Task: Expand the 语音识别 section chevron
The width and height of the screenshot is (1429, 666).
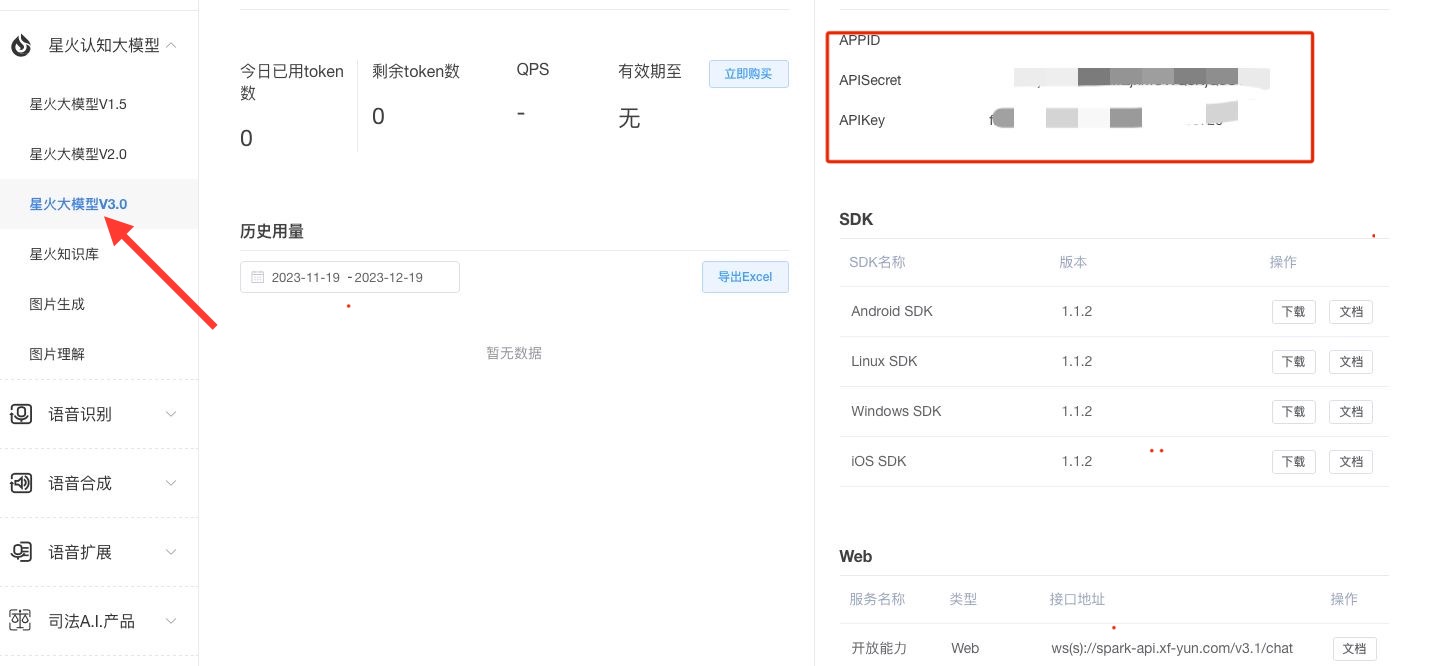Action: click(x=171, y=414)
